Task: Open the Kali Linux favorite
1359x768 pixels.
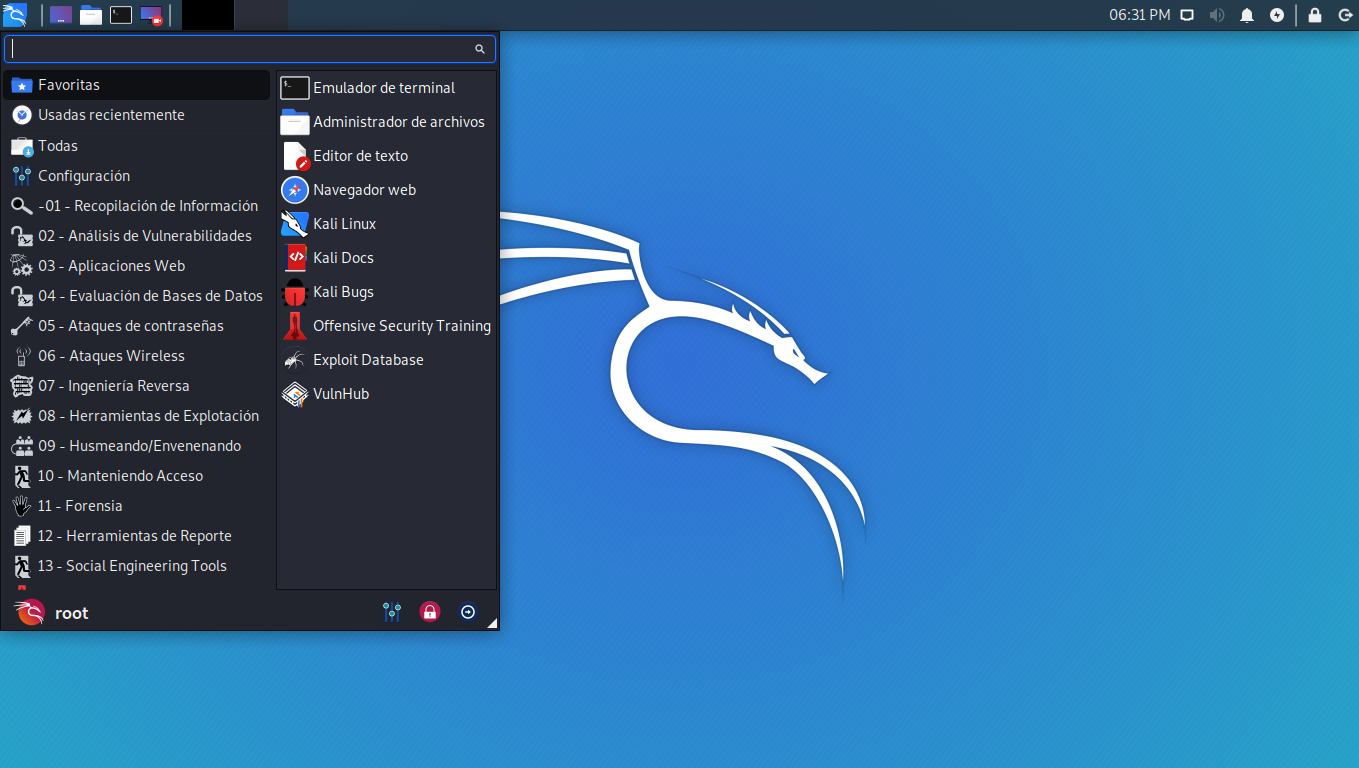Action: point(386,224)
